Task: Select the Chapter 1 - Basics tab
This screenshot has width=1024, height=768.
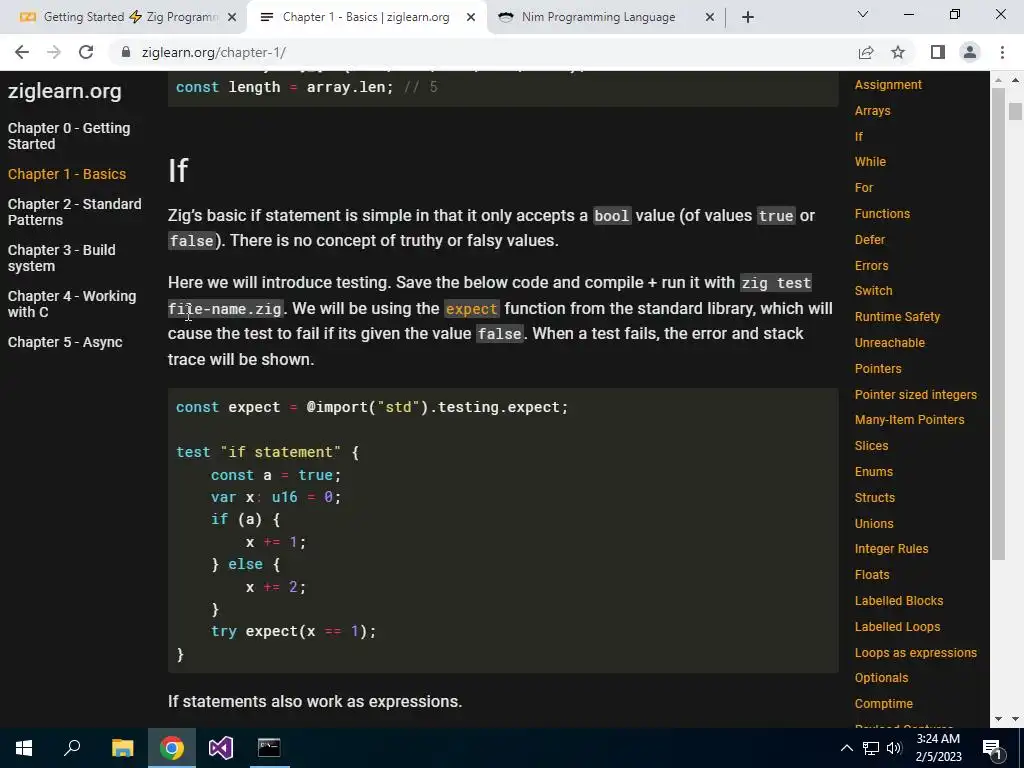Action: click(366, 17)
